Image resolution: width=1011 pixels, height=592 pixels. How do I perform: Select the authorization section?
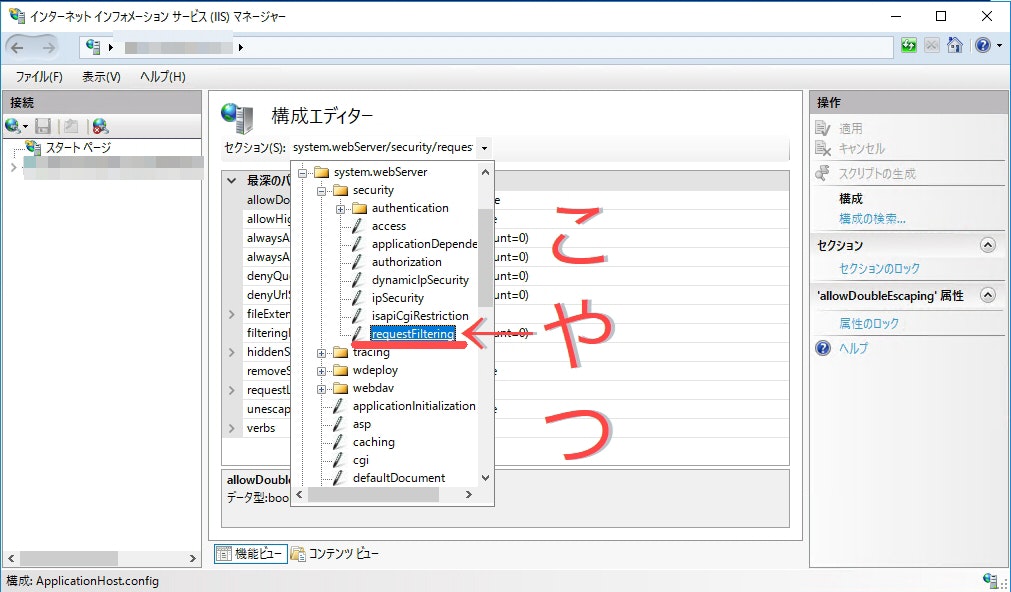point(406,262)
